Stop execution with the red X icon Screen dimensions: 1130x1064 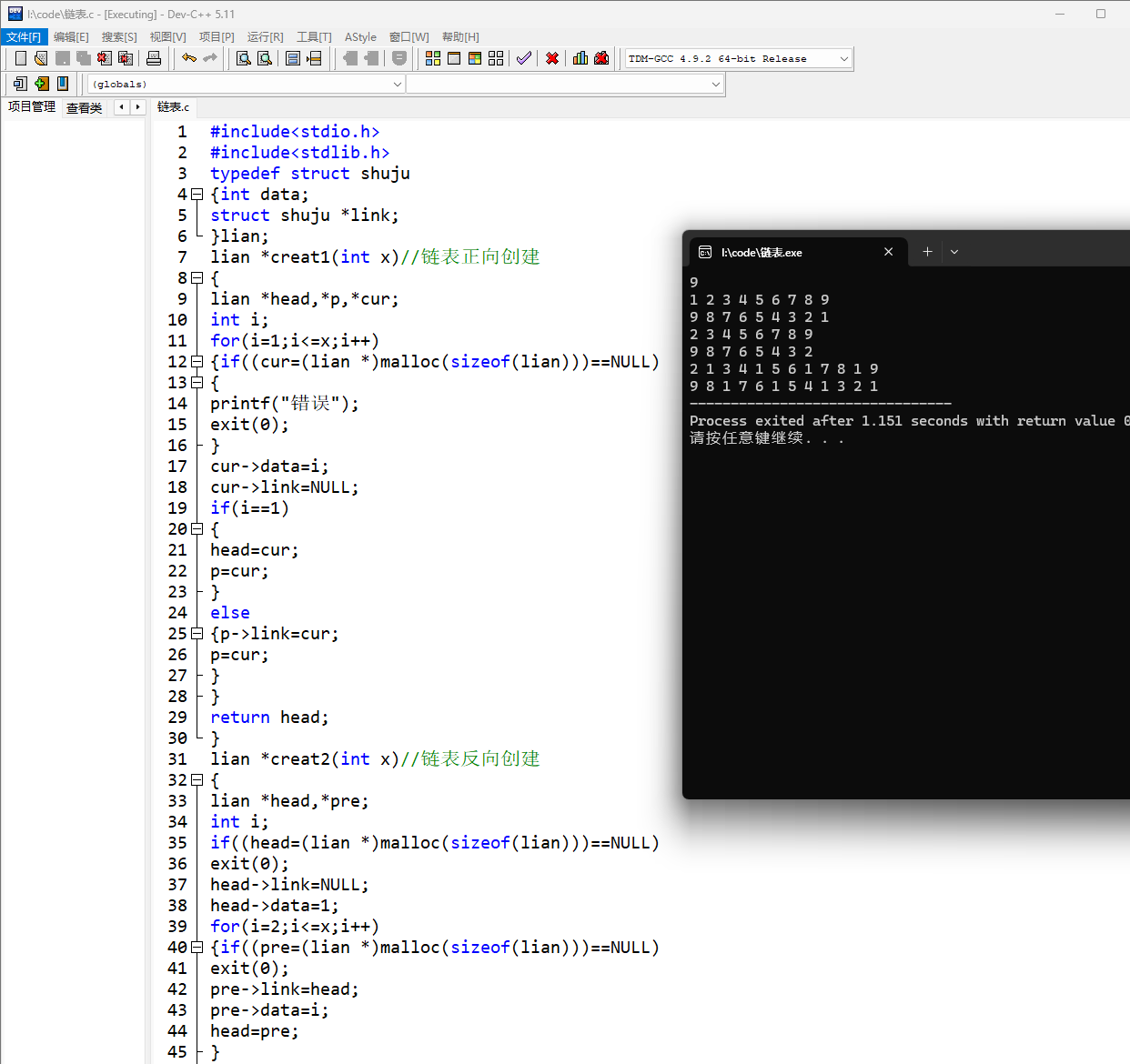(552, 58)
